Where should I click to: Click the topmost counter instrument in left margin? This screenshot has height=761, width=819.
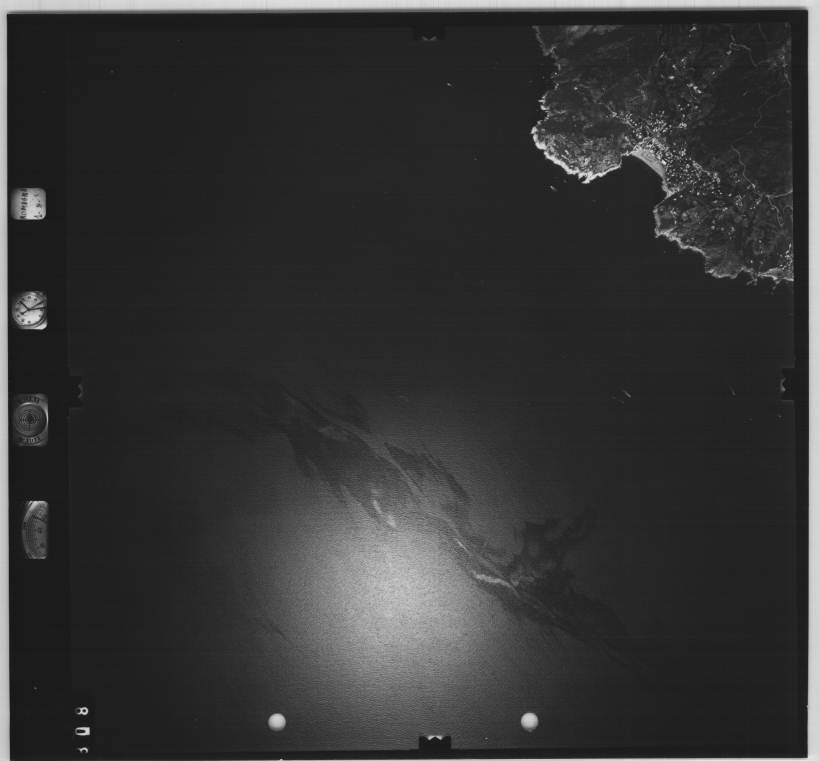[28, 204]
